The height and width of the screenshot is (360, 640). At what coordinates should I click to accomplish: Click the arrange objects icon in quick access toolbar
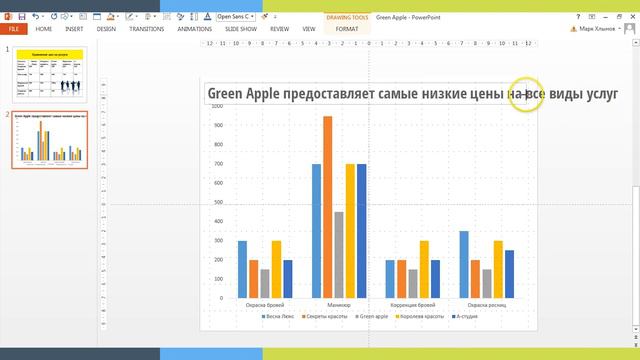pos(148,17)
